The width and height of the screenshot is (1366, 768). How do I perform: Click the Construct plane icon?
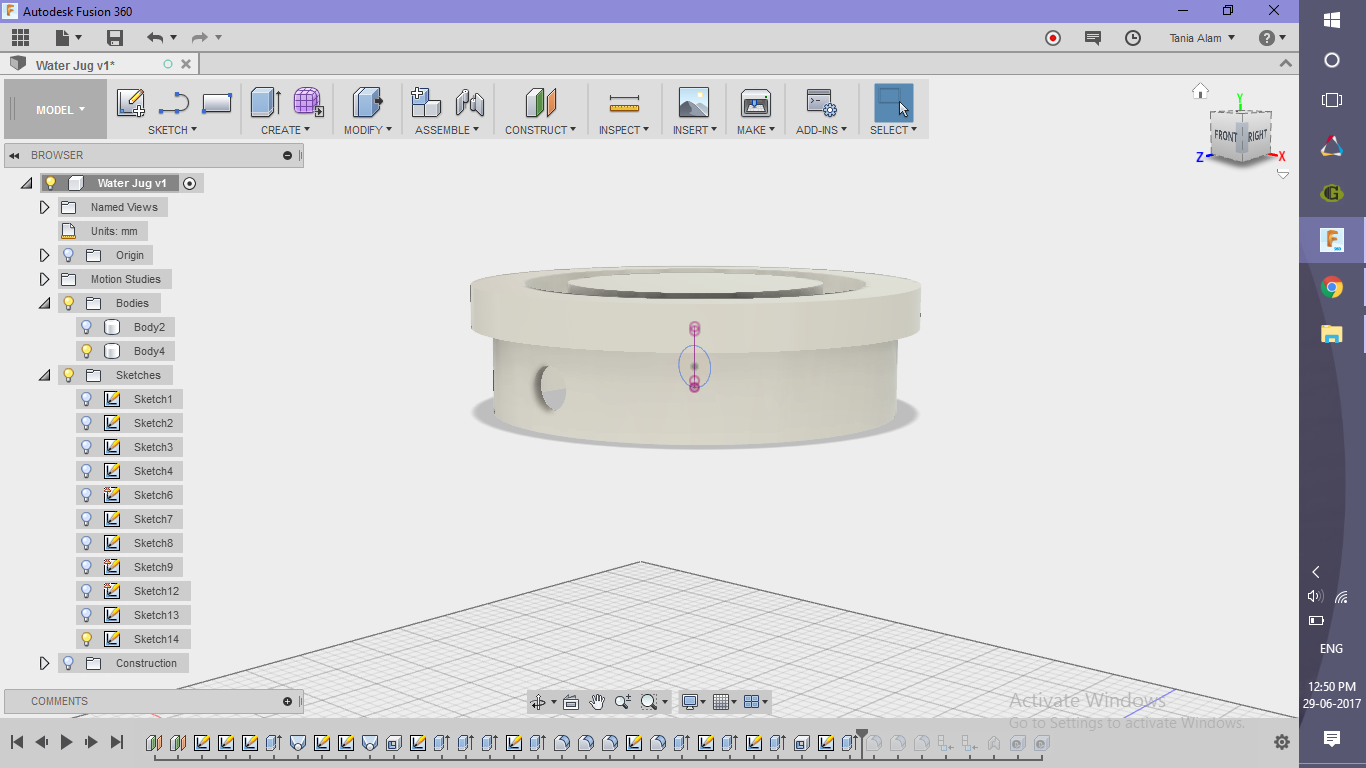click(x=540, y=102)
